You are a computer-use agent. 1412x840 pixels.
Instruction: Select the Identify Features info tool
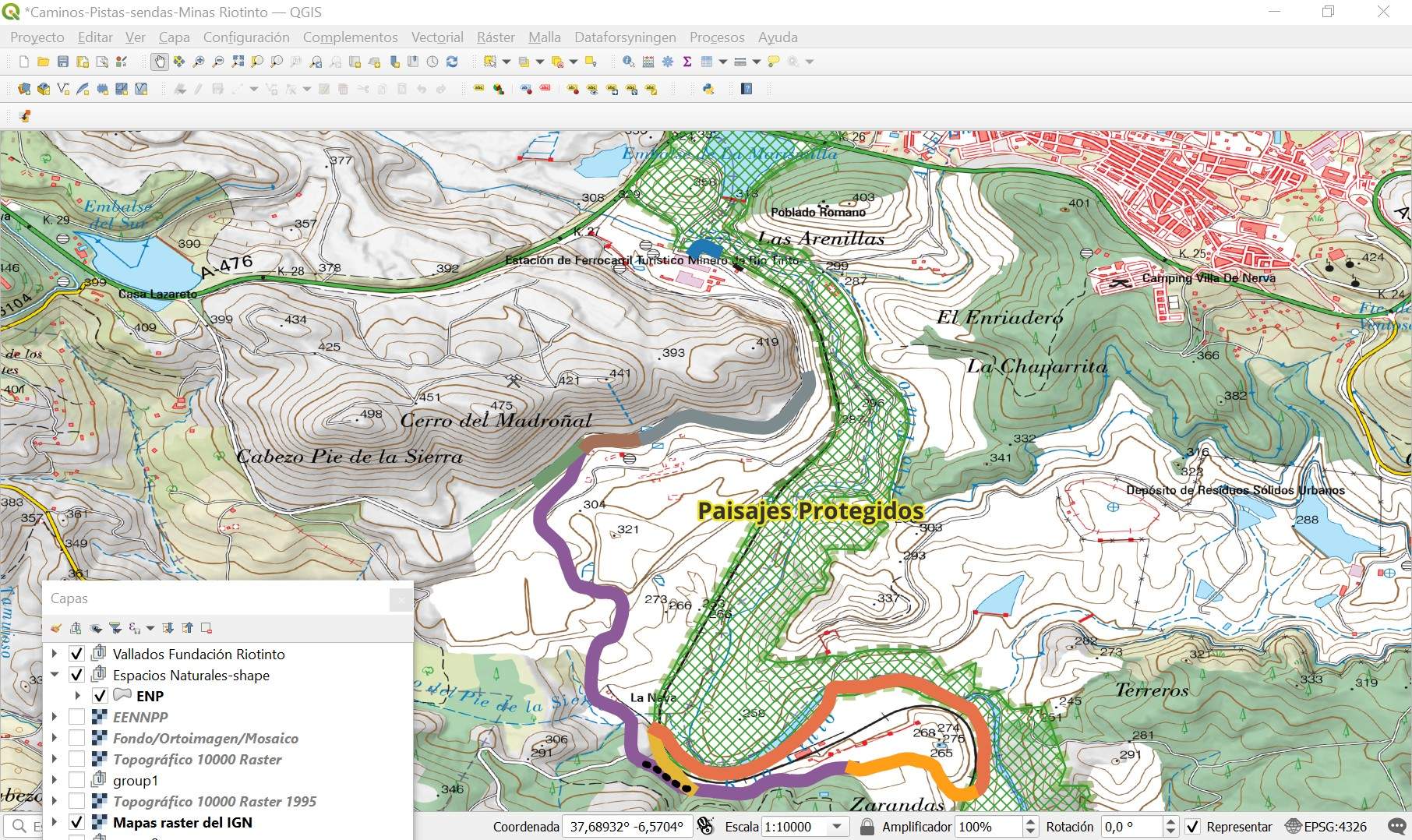(x=628, y=62)
